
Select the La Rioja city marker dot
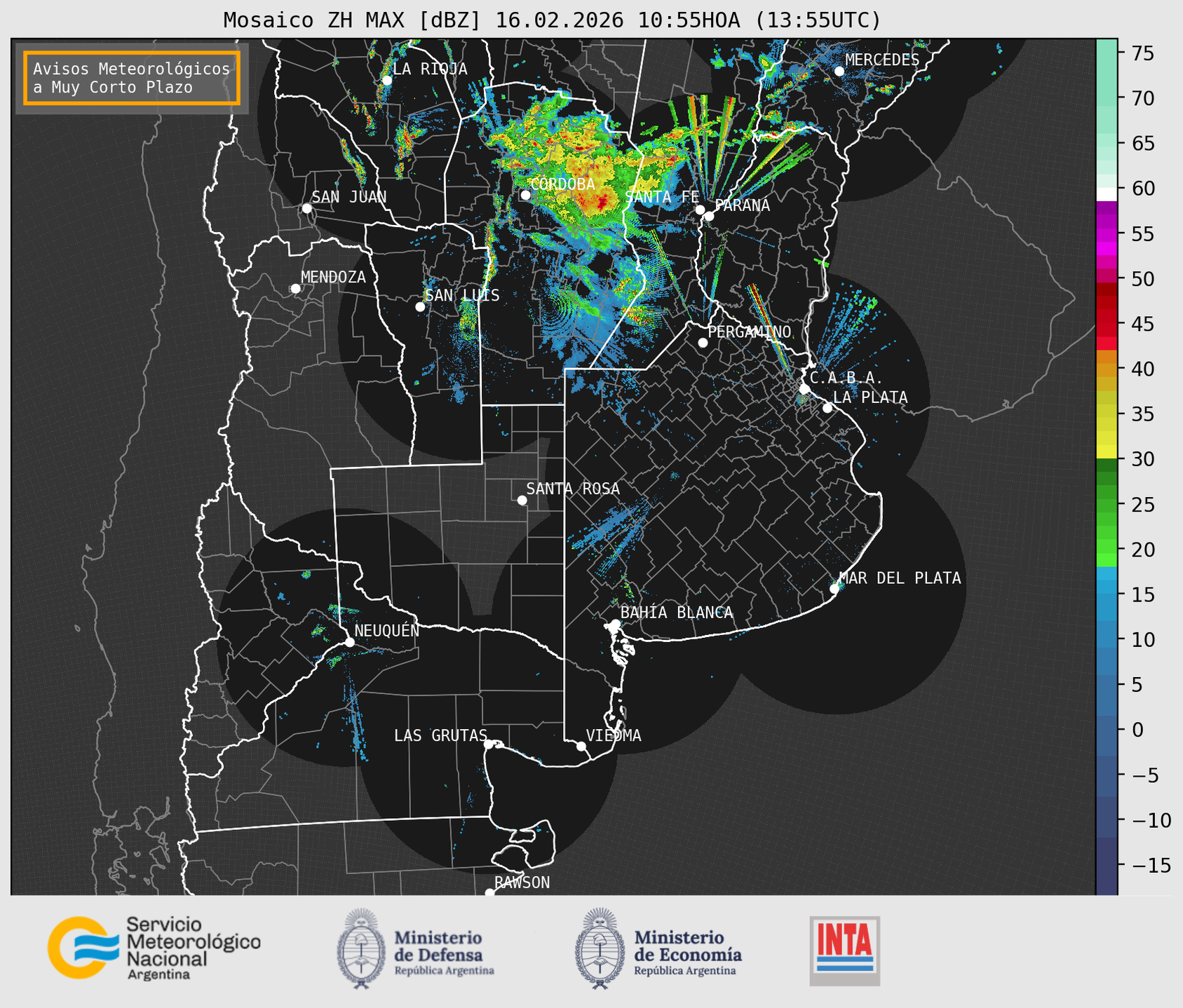pos(387,81)
